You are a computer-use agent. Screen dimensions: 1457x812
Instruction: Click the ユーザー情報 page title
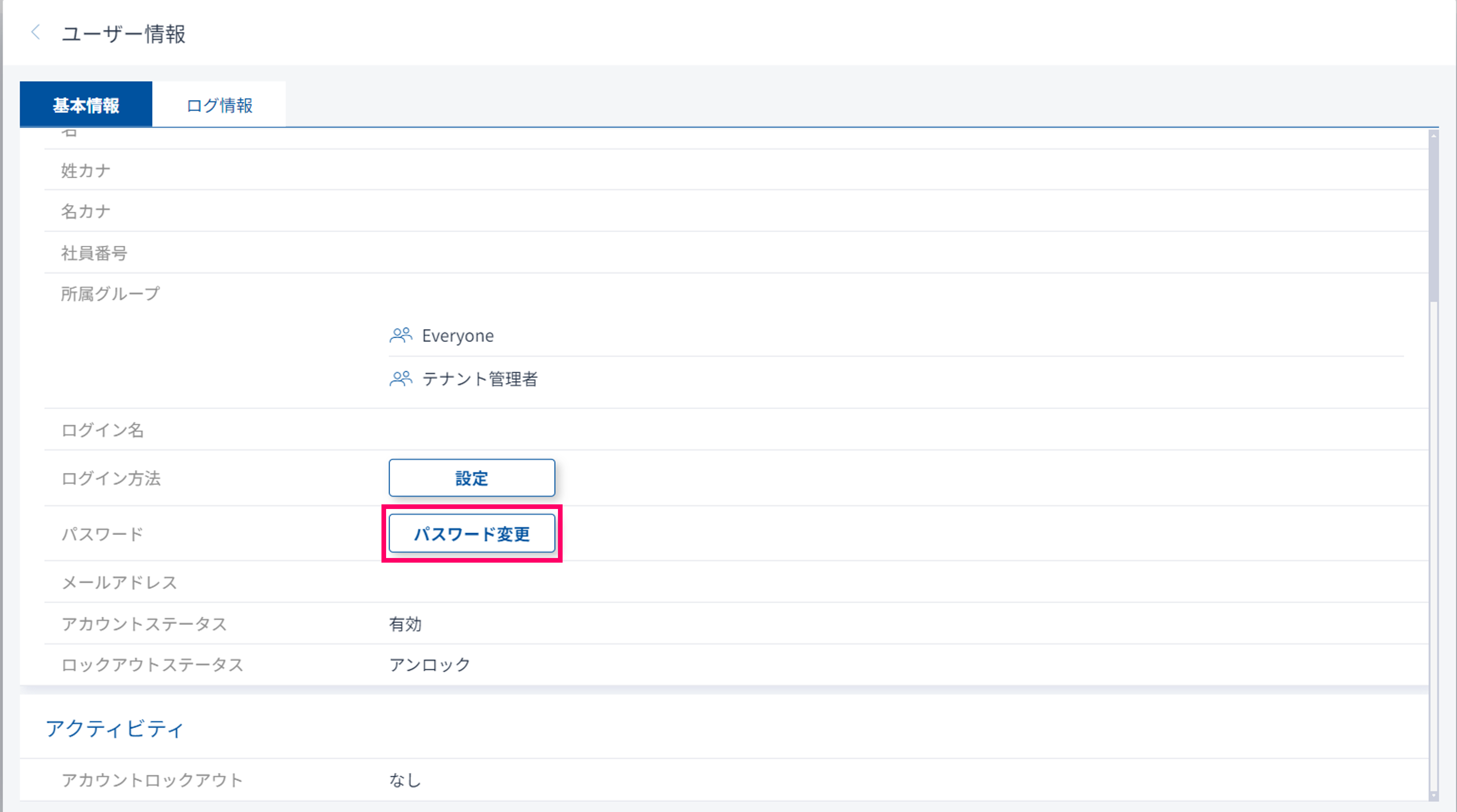[x=123, y=33]
